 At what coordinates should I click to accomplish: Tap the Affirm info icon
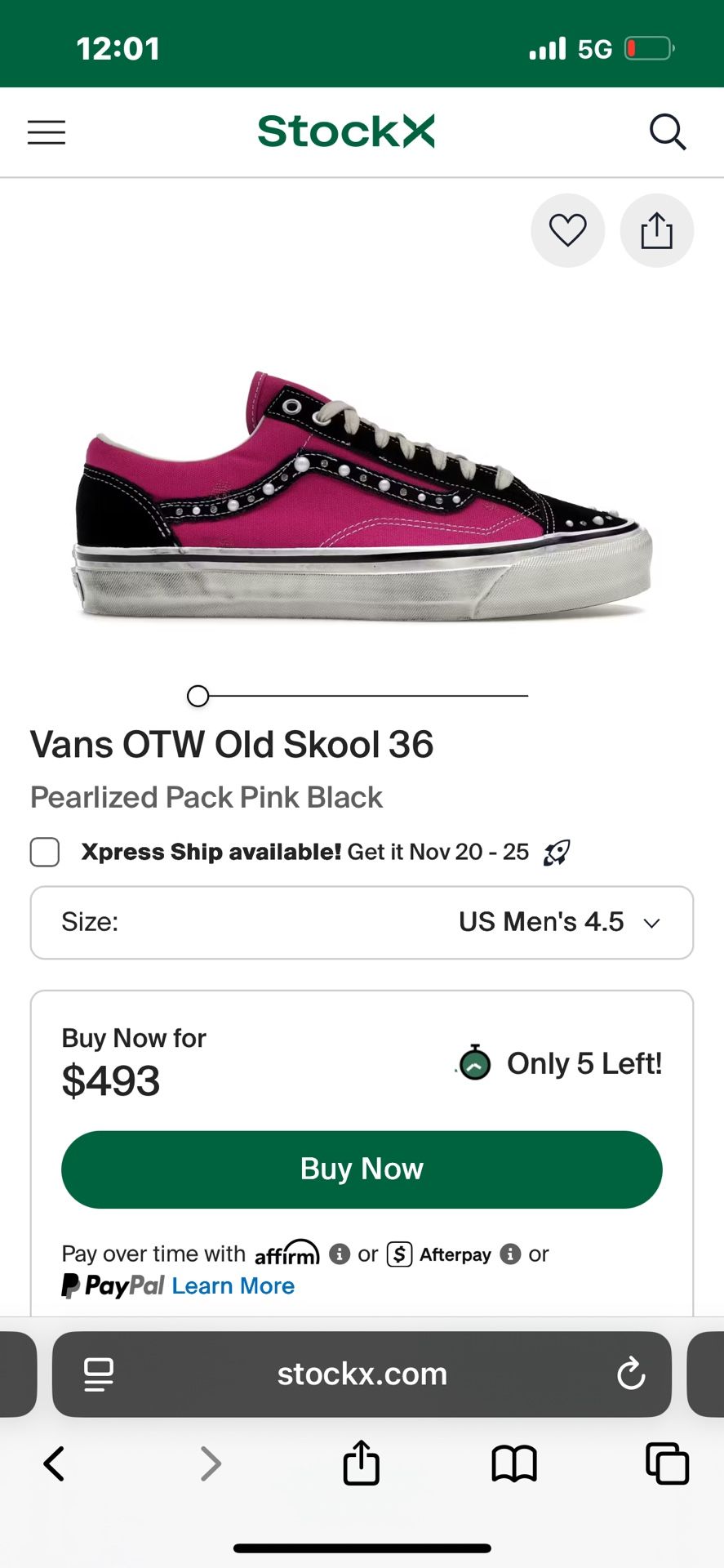coord(340,1254)
